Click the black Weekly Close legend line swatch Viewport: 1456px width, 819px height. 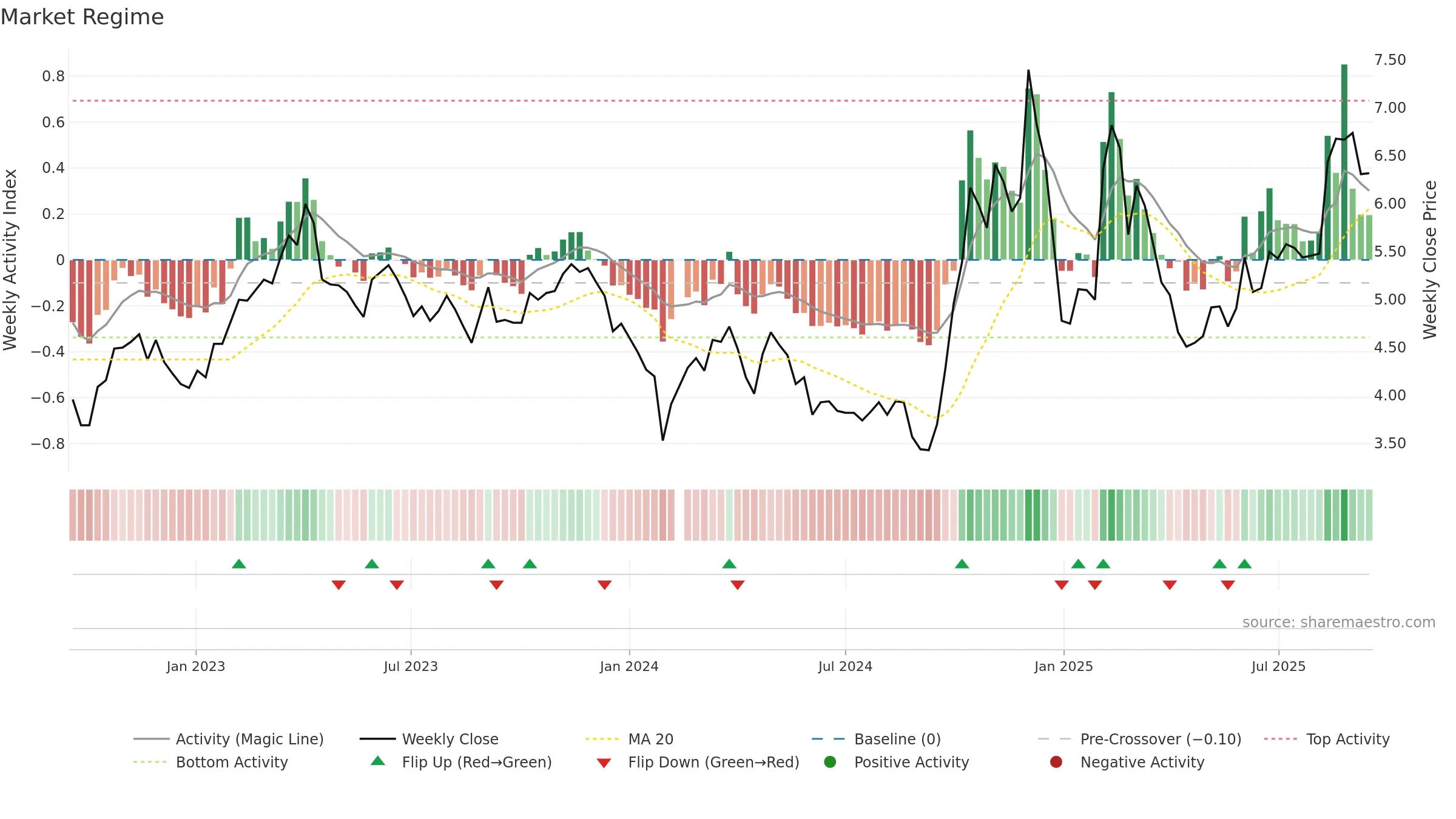[x=377, y=739]
